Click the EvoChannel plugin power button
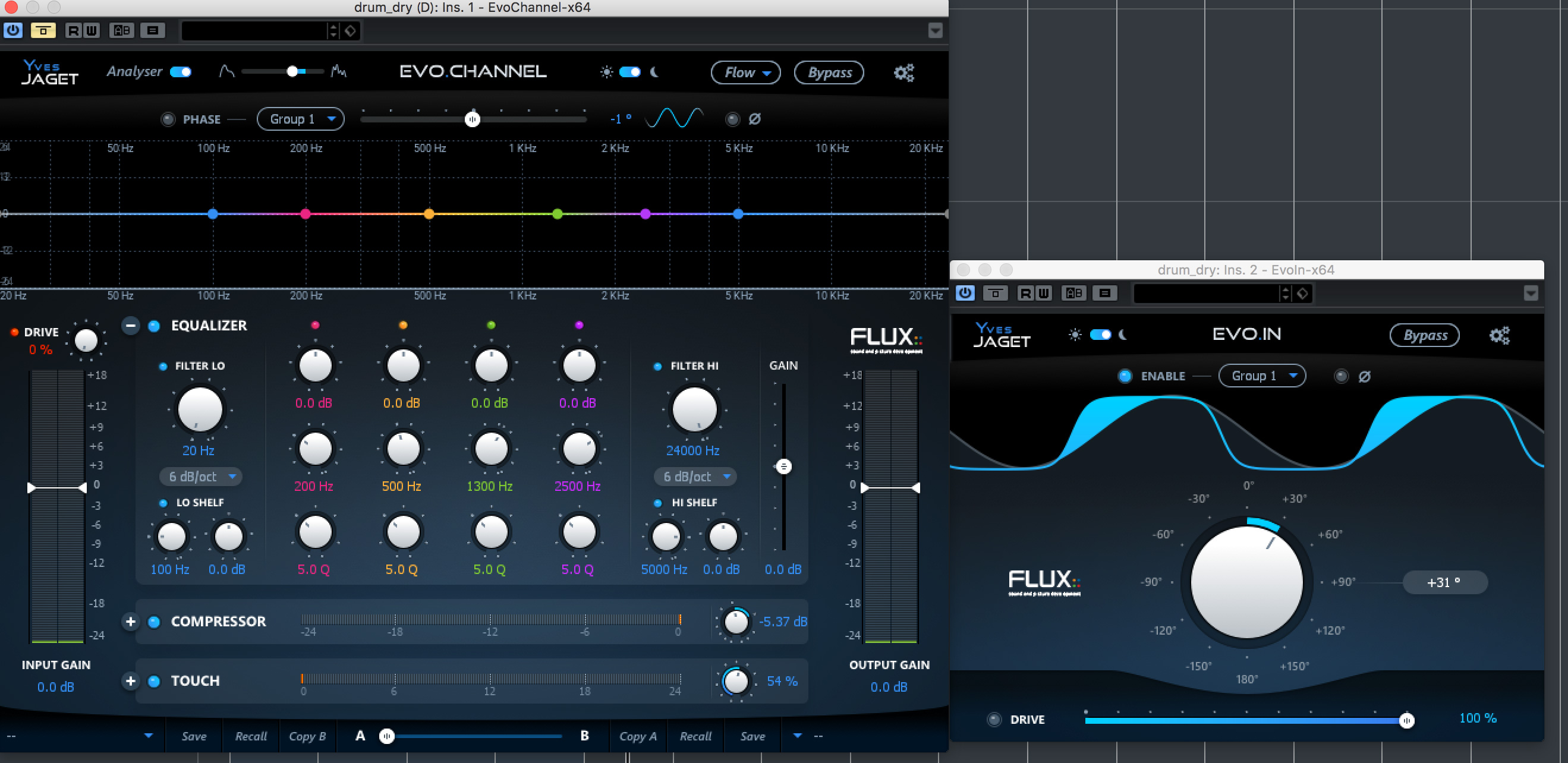1568x763 pixels. pyautogui.click(x=13, y=30)
